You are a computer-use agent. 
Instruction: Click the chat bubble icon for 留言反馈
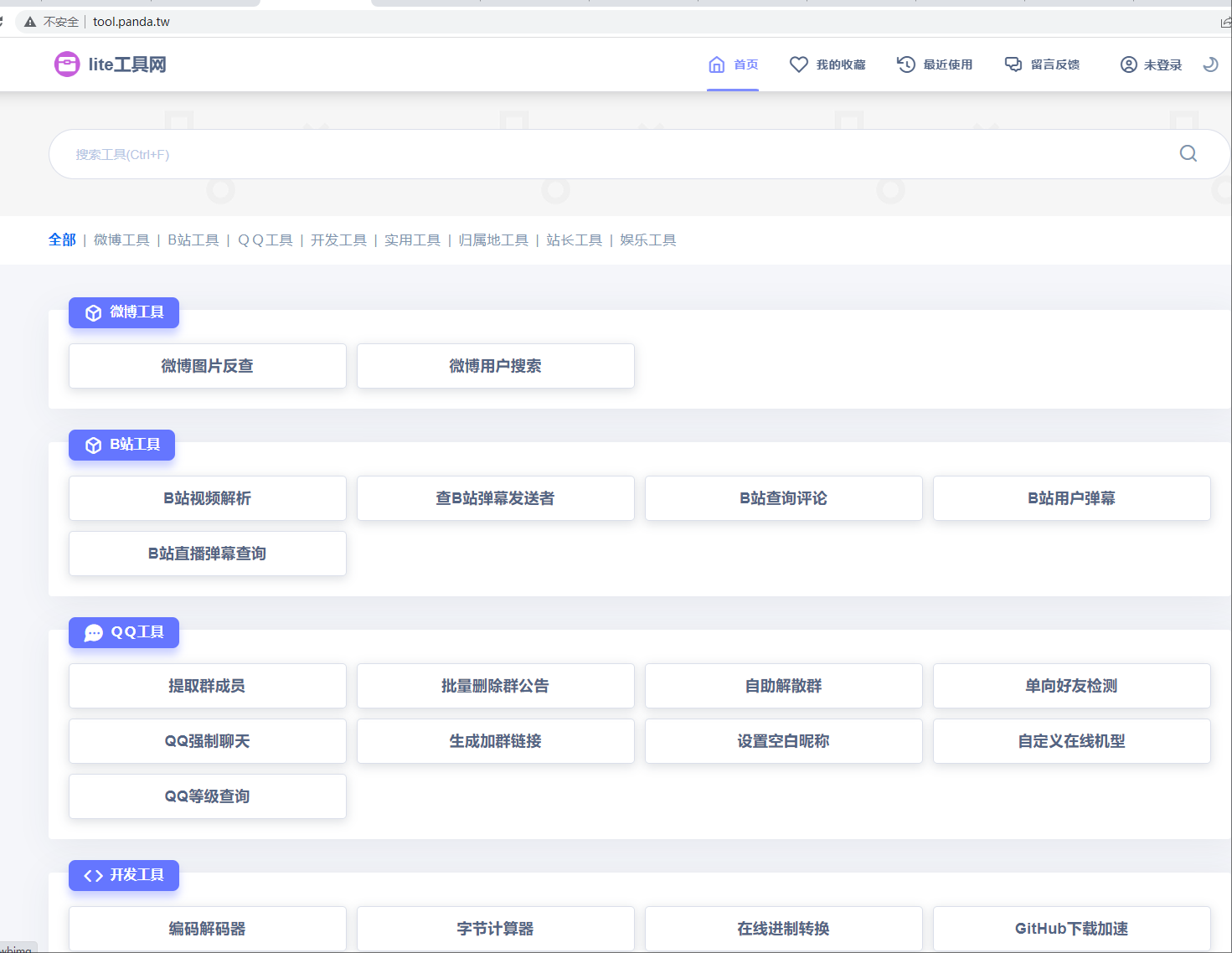point(1013,64)
